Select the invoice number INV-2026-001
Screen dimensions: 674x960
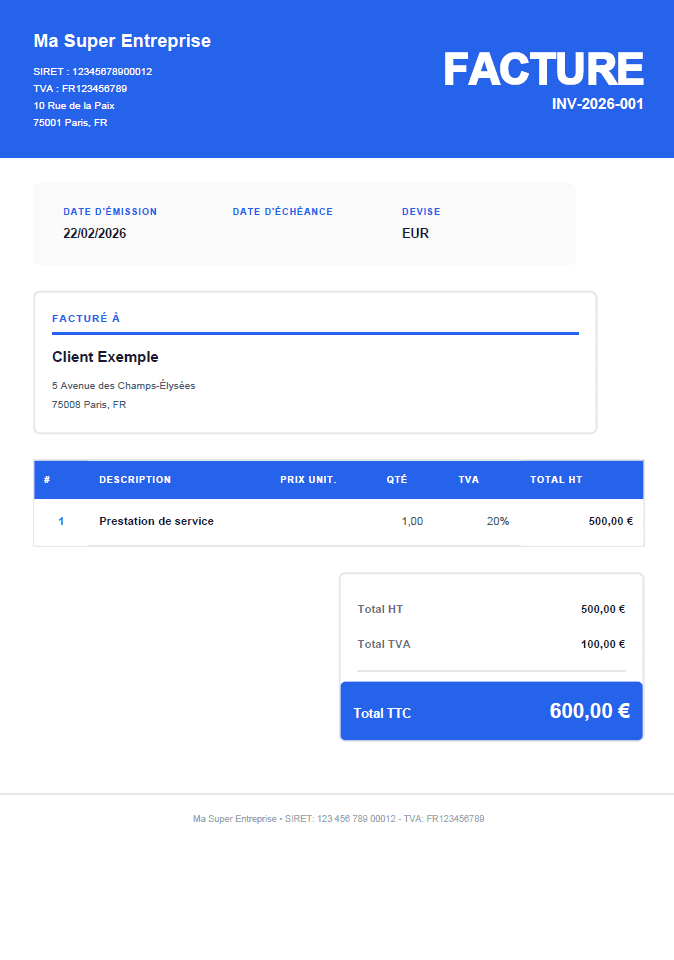click(x=597, y=104)
